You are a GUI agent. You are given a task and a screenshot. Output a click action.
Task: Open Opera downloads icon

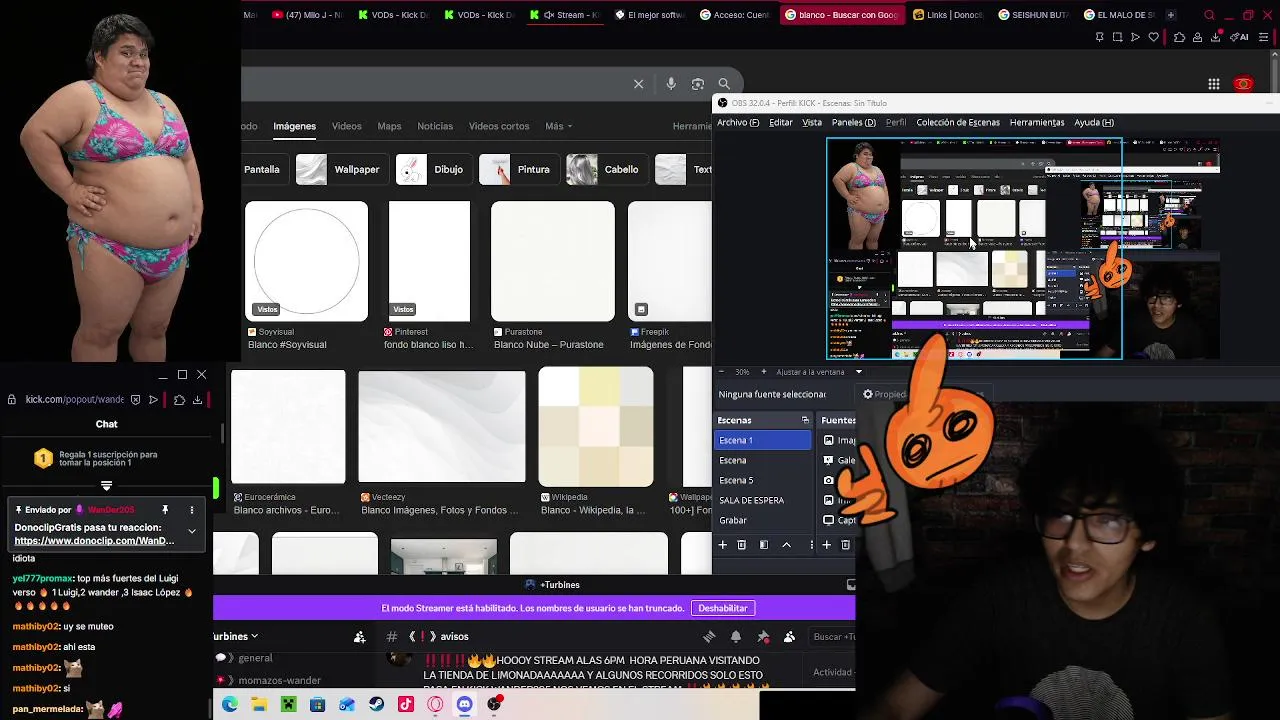point(1216,37)
